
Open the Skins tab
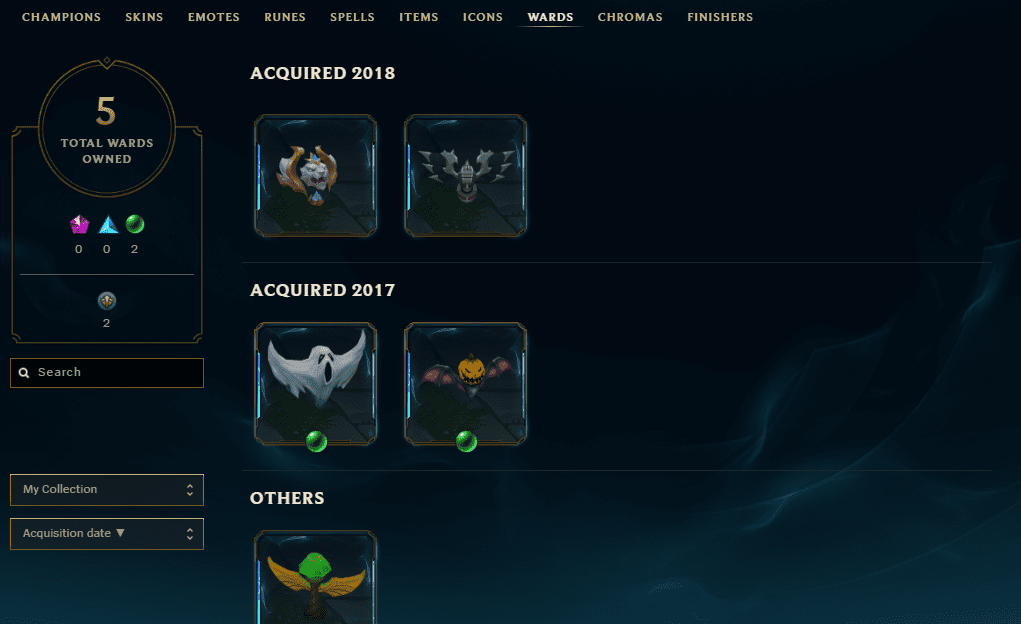click(145, 17)
